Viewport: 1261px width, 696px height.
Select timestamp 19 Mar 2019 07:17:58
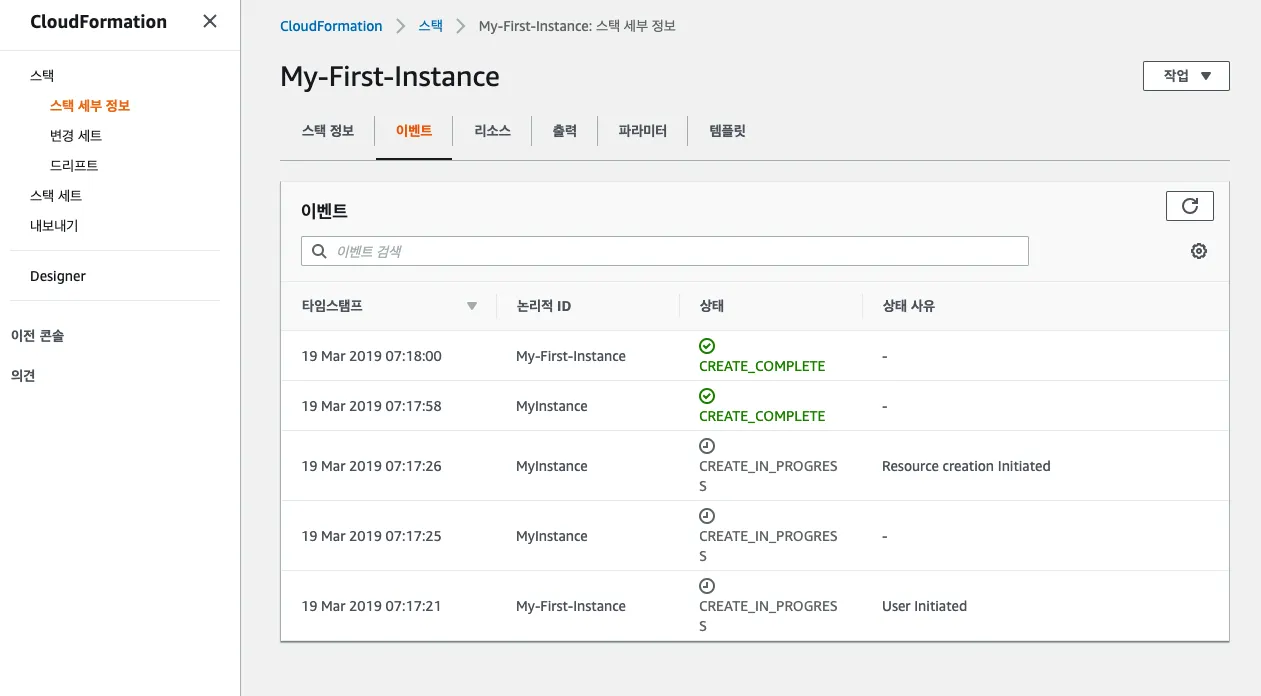click(372, 406)
